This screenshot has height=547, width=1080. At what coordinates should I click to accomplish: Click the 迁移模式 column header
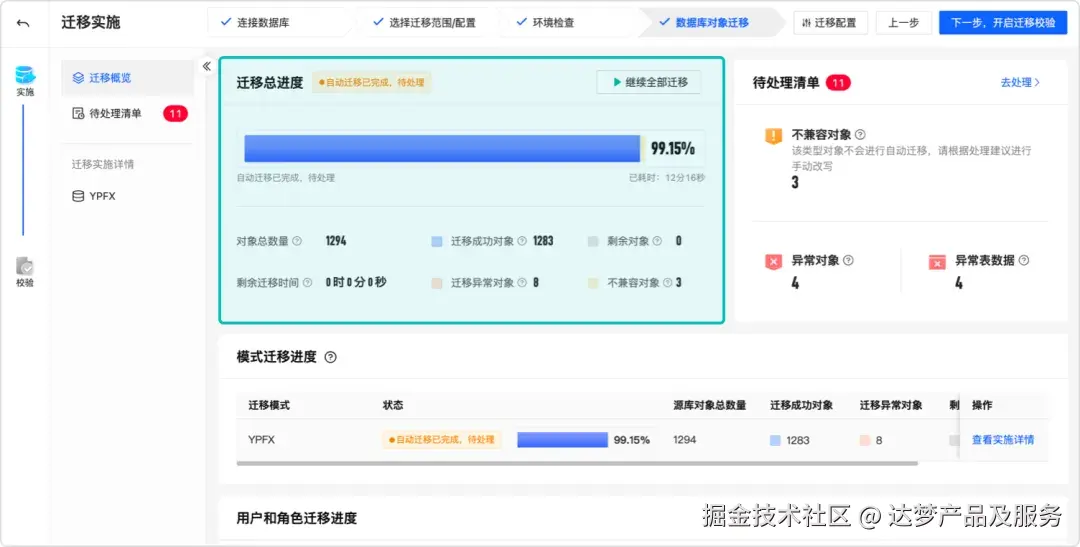click(x=269, y=405)
